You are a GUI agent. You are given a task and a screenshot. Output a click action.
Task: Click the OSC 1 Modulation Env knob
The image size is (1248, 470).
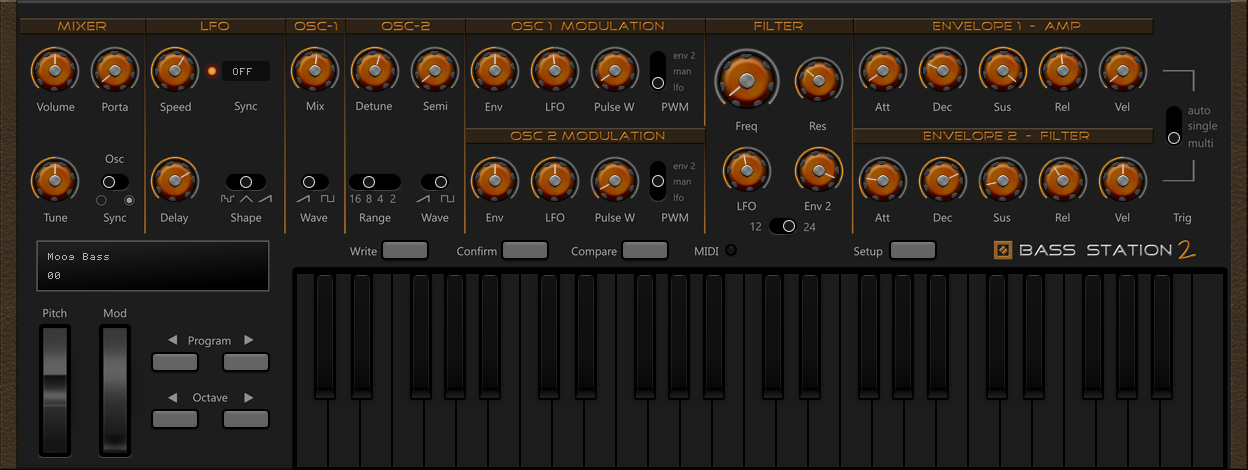[494, 70]
